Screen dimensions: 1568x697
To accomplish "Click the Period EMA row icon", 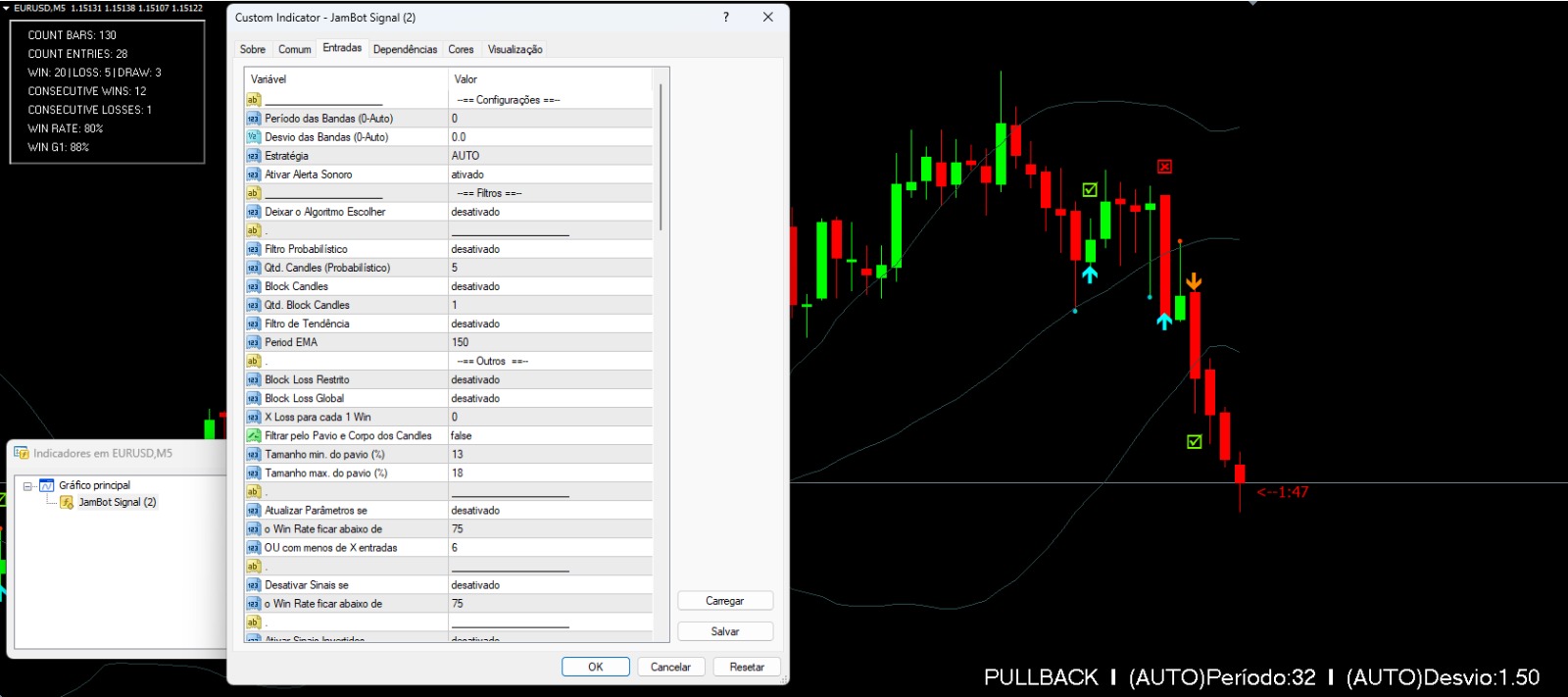I will (x=253, y=342).
